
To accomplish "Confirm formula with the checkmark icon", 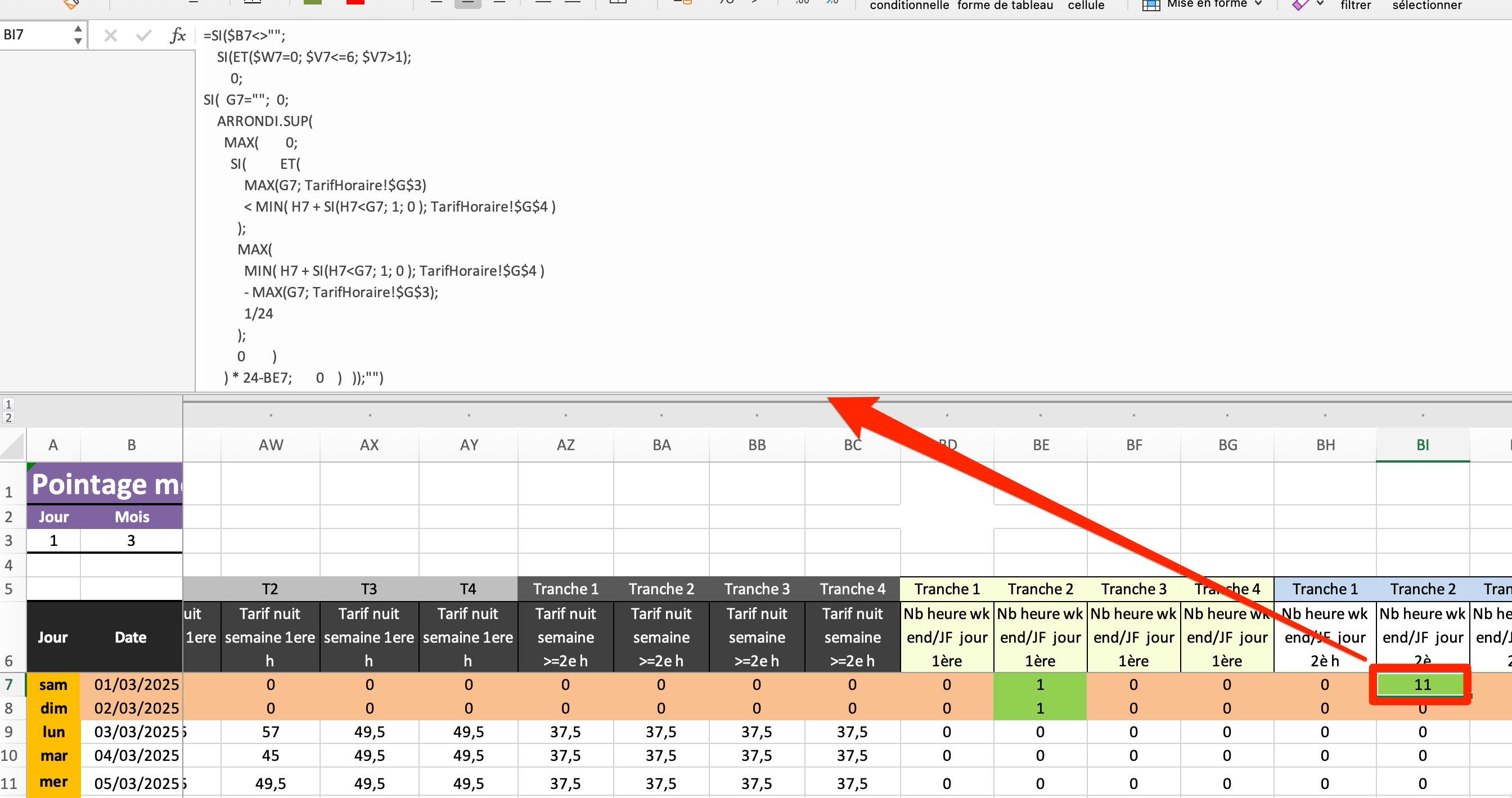I will click(x=143, y=36).
